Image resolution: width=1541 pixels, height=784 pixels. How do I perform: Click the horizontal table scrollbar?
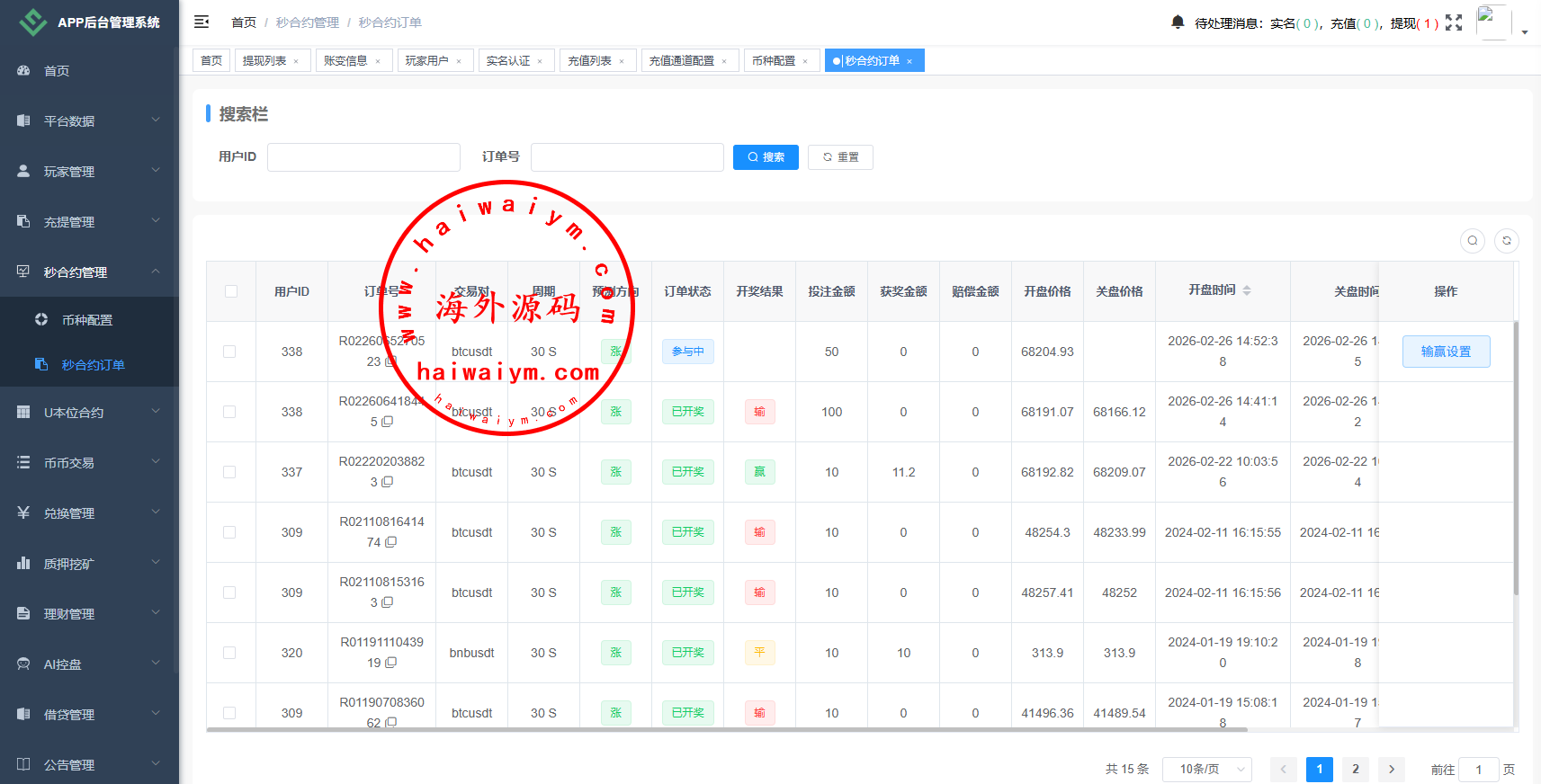click(726, 729)
